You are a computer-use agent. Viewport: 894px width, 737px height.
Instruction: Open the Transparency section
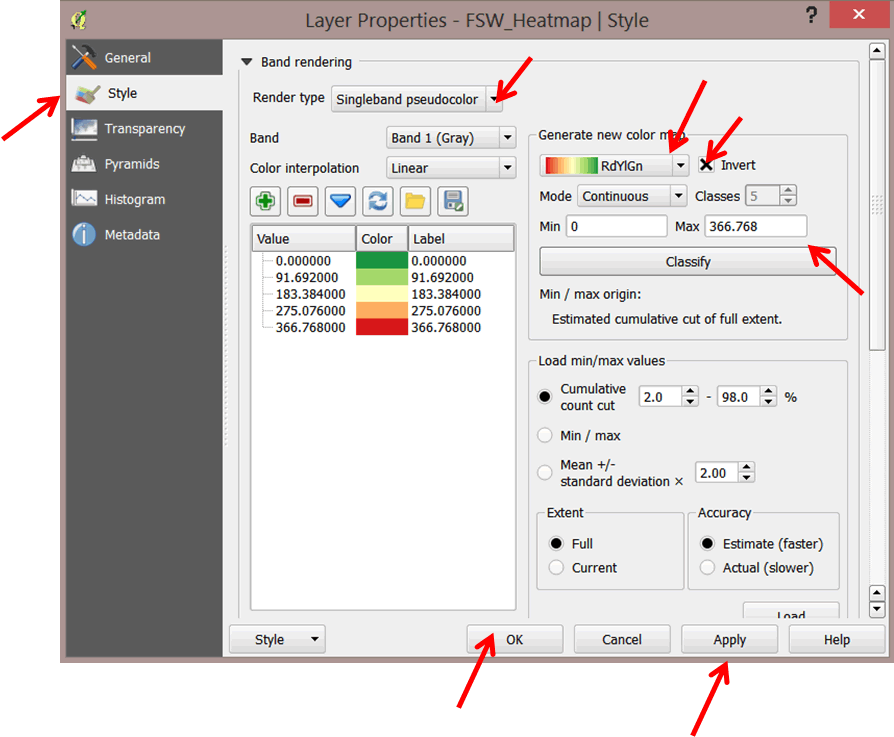coord(144,129)
